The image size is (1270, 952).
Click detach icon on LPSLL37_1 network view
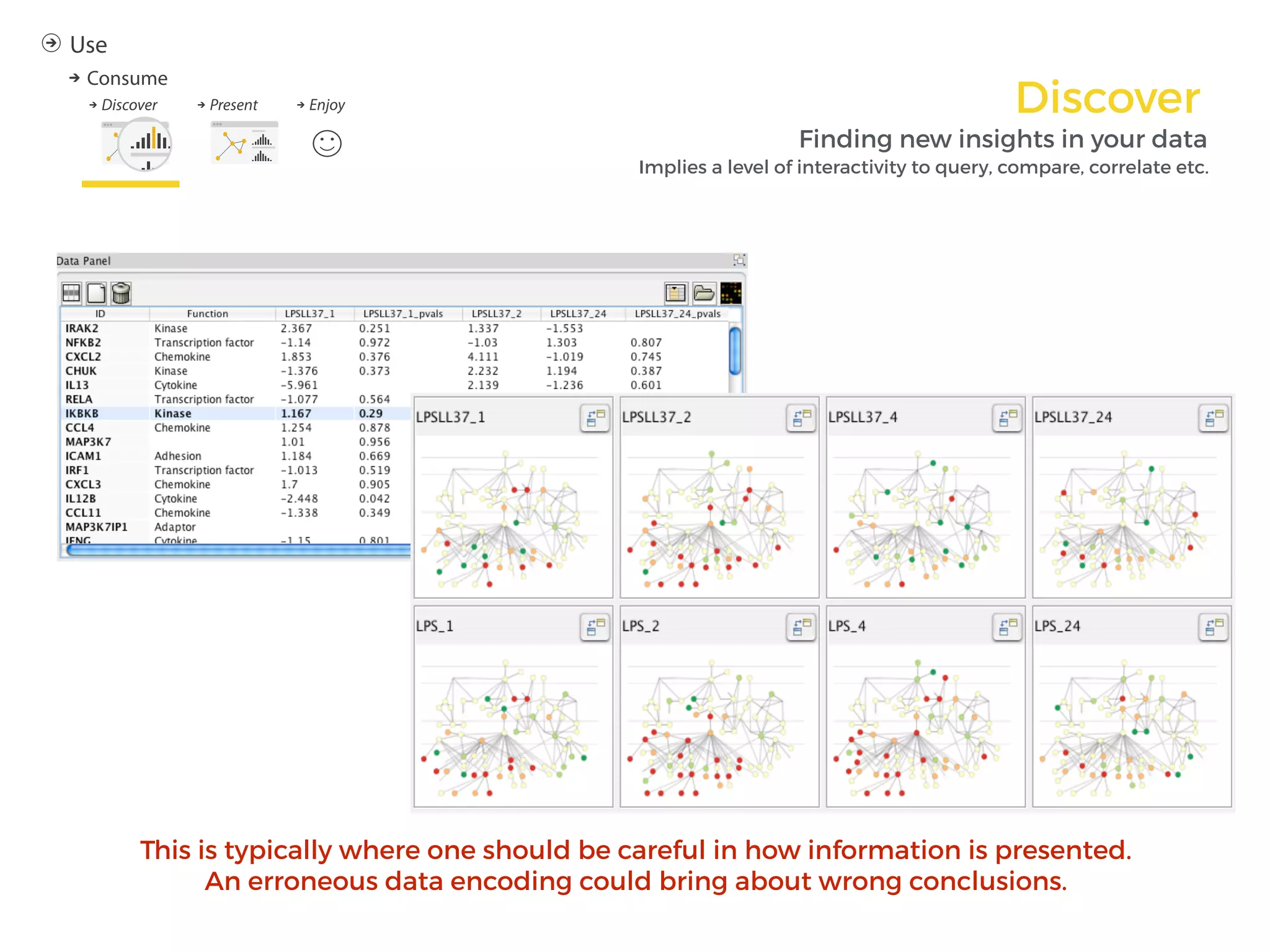click(595, 418)
